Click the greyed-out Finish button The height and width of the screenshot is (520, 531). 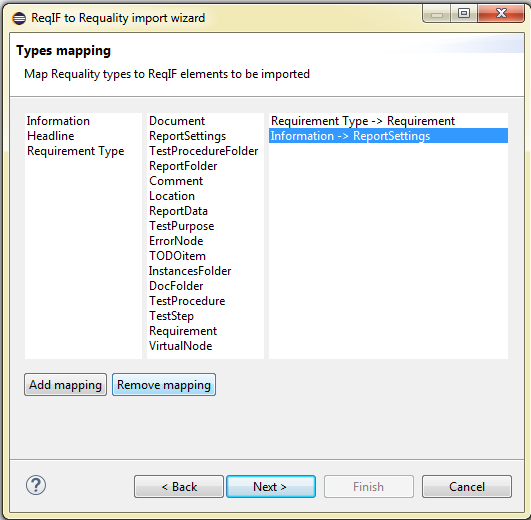[x=369, y=486]
